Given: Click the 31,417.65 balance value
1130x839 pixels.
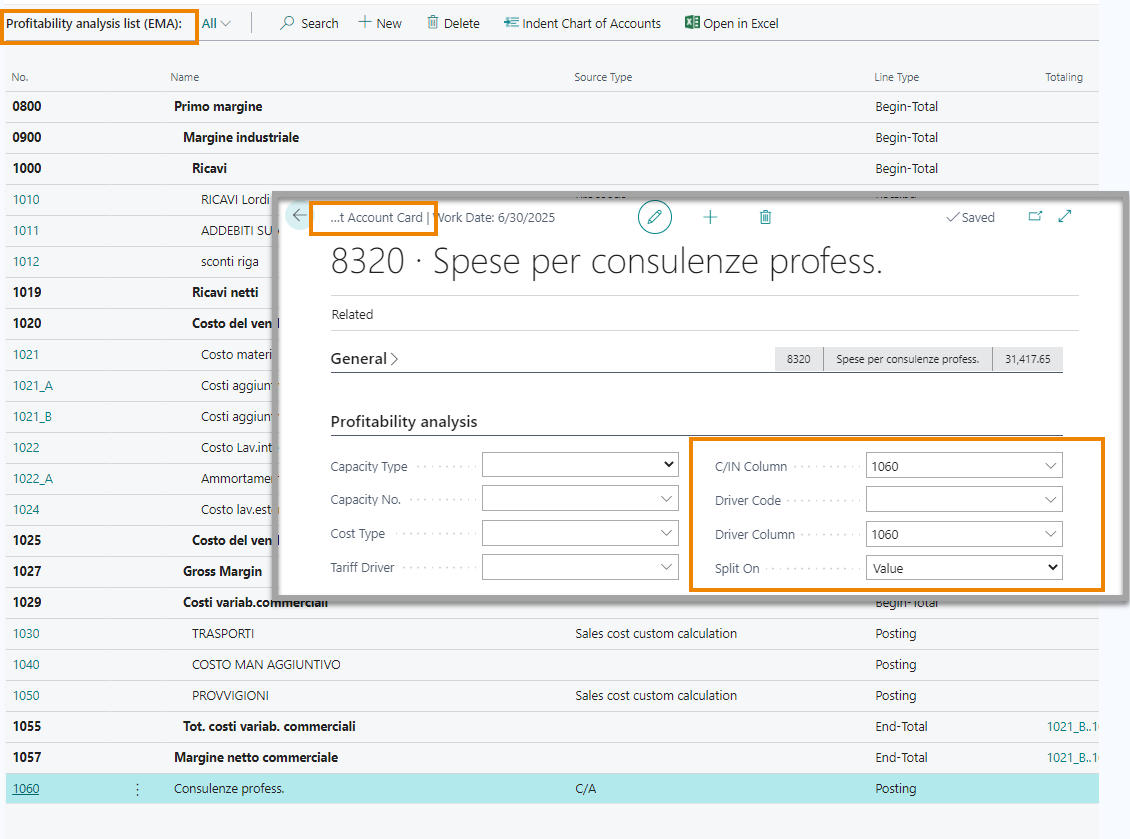Looking at the screenshot, I should coord(1028,359).
